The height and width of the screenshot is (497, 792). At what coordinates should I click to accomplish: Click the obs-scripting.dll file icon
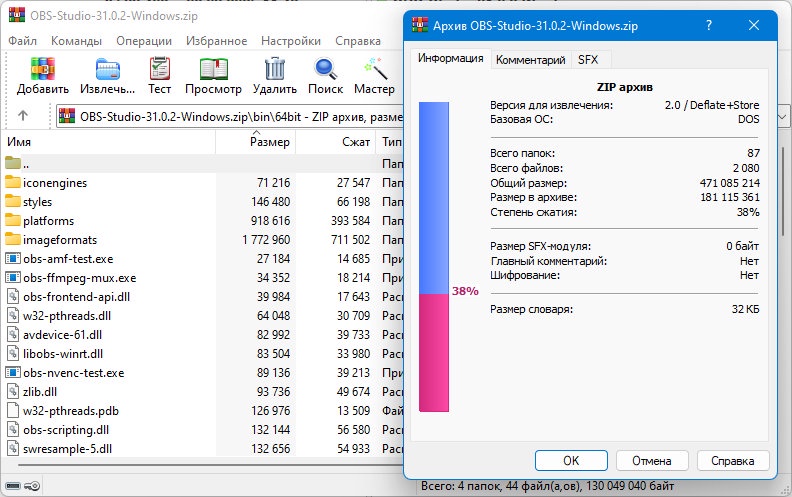pos(13,430)
